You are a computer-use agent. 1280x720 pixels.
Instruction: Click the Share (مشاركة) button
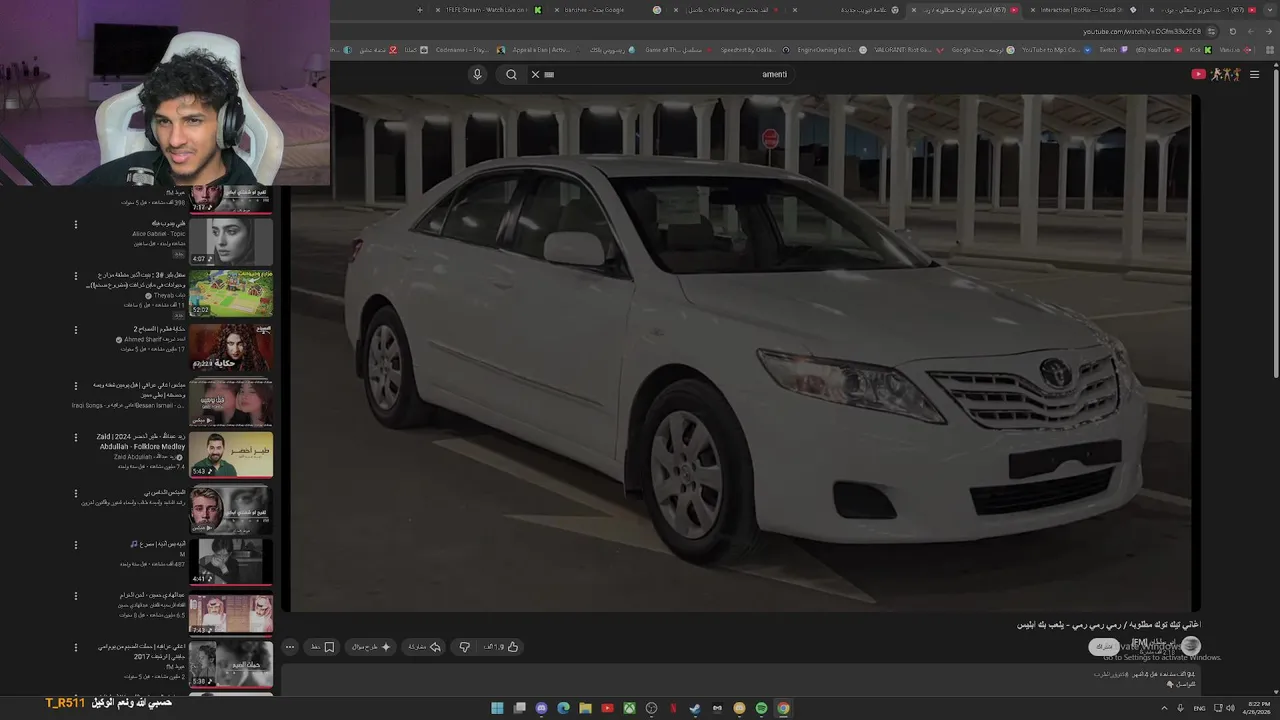click(x=424, y=647)
